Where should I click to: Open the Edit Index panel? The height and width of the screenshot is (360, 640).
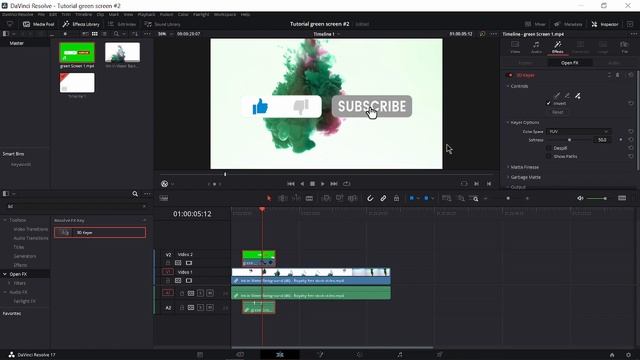coord(122,24)
